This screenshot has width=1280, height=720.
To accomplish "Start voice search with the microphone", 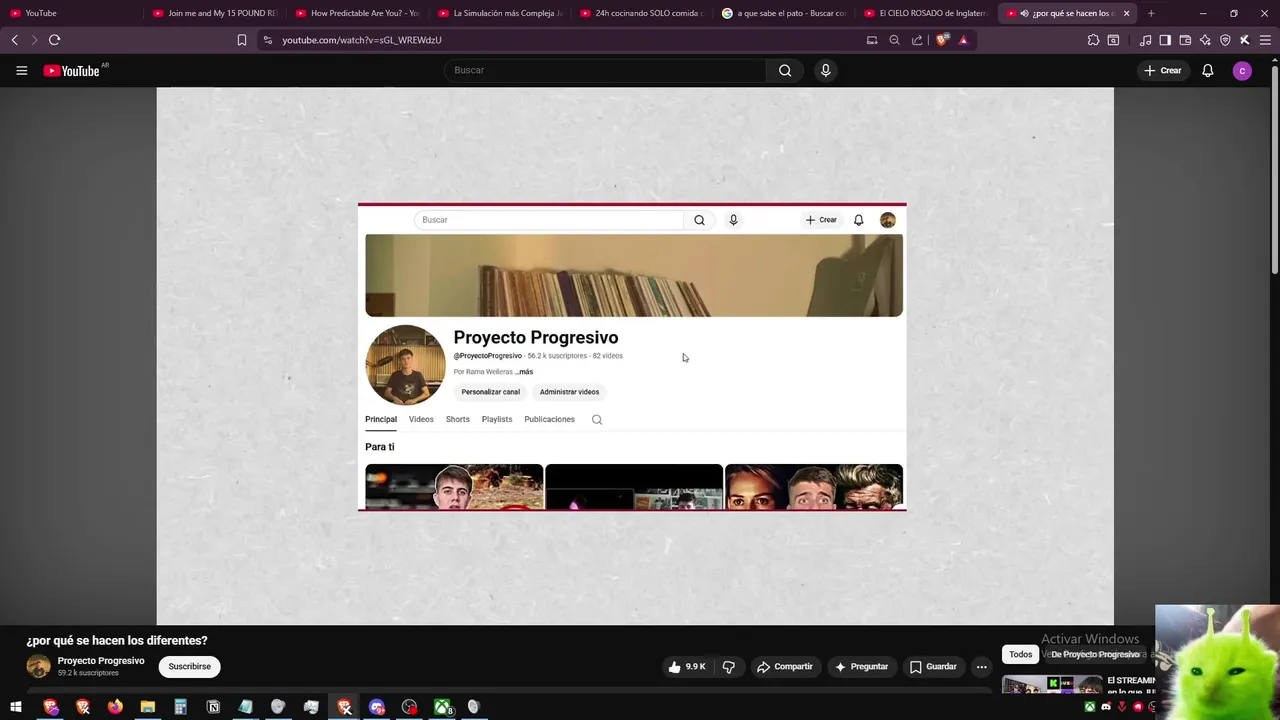I will pos(825,71).
